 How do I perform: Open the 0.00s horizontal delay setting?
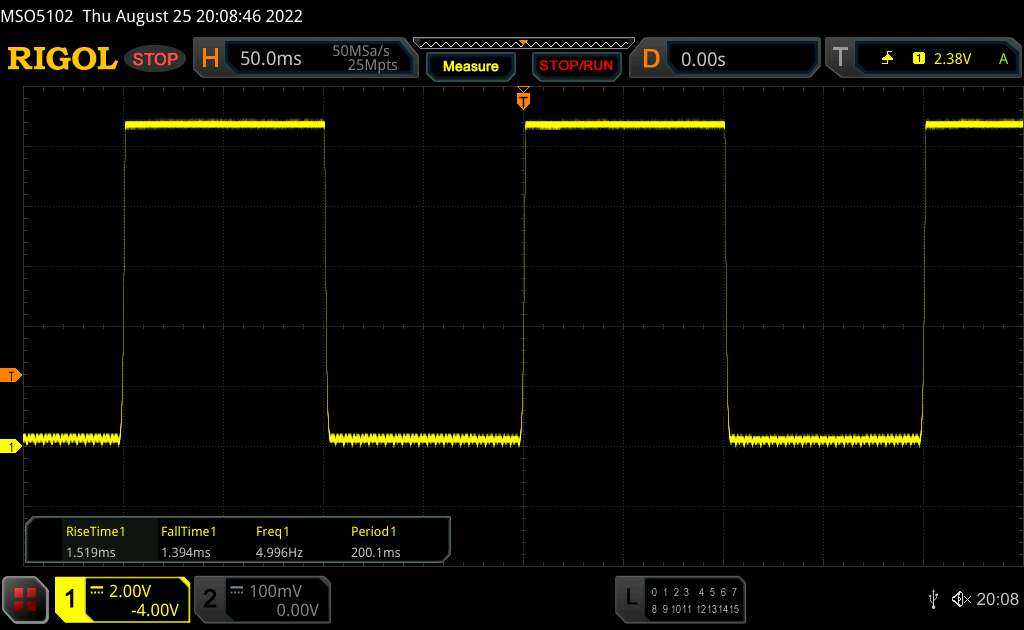click(x=703, y=59)
